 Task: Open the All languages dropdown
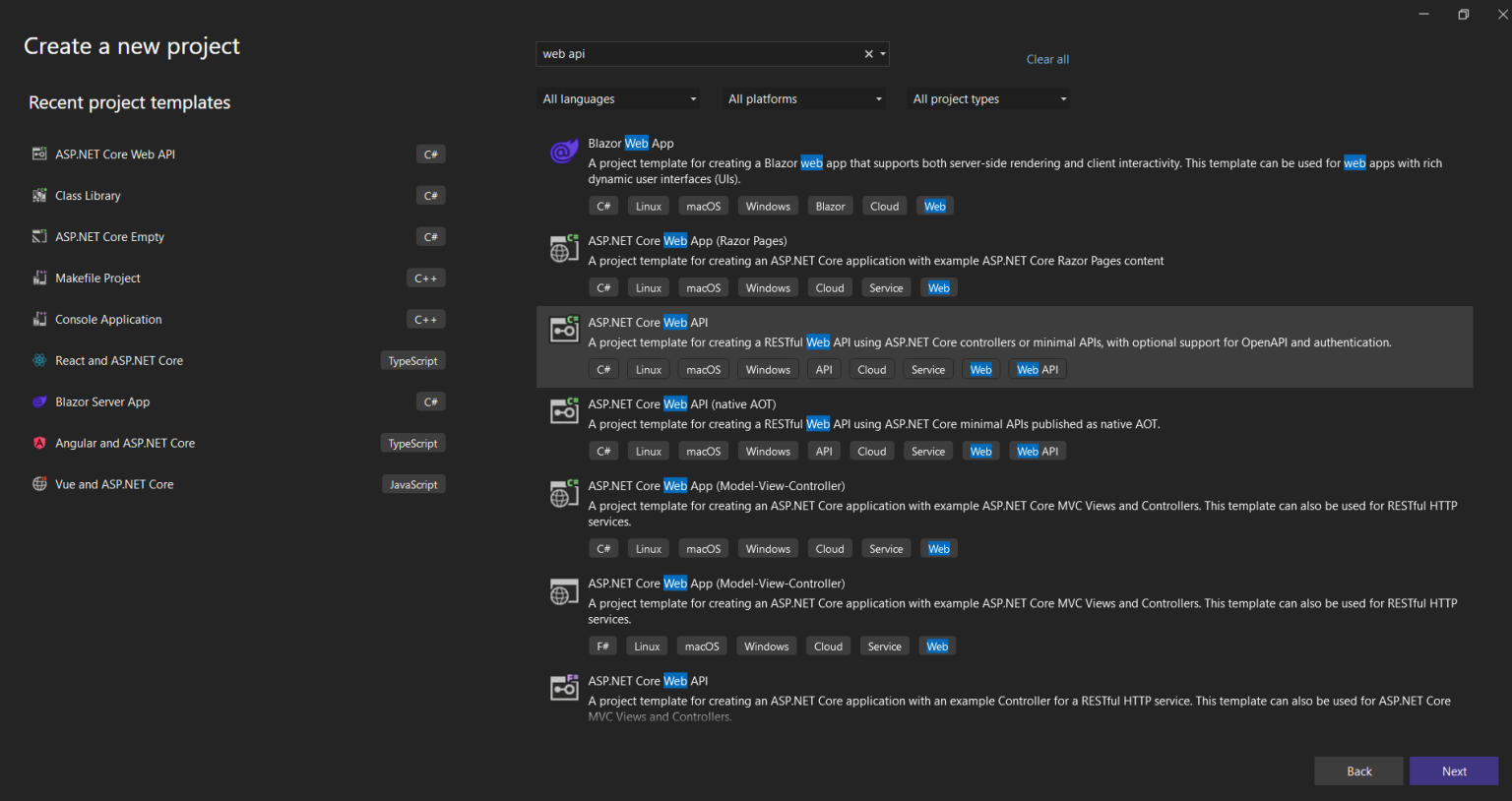coord(618,98)
